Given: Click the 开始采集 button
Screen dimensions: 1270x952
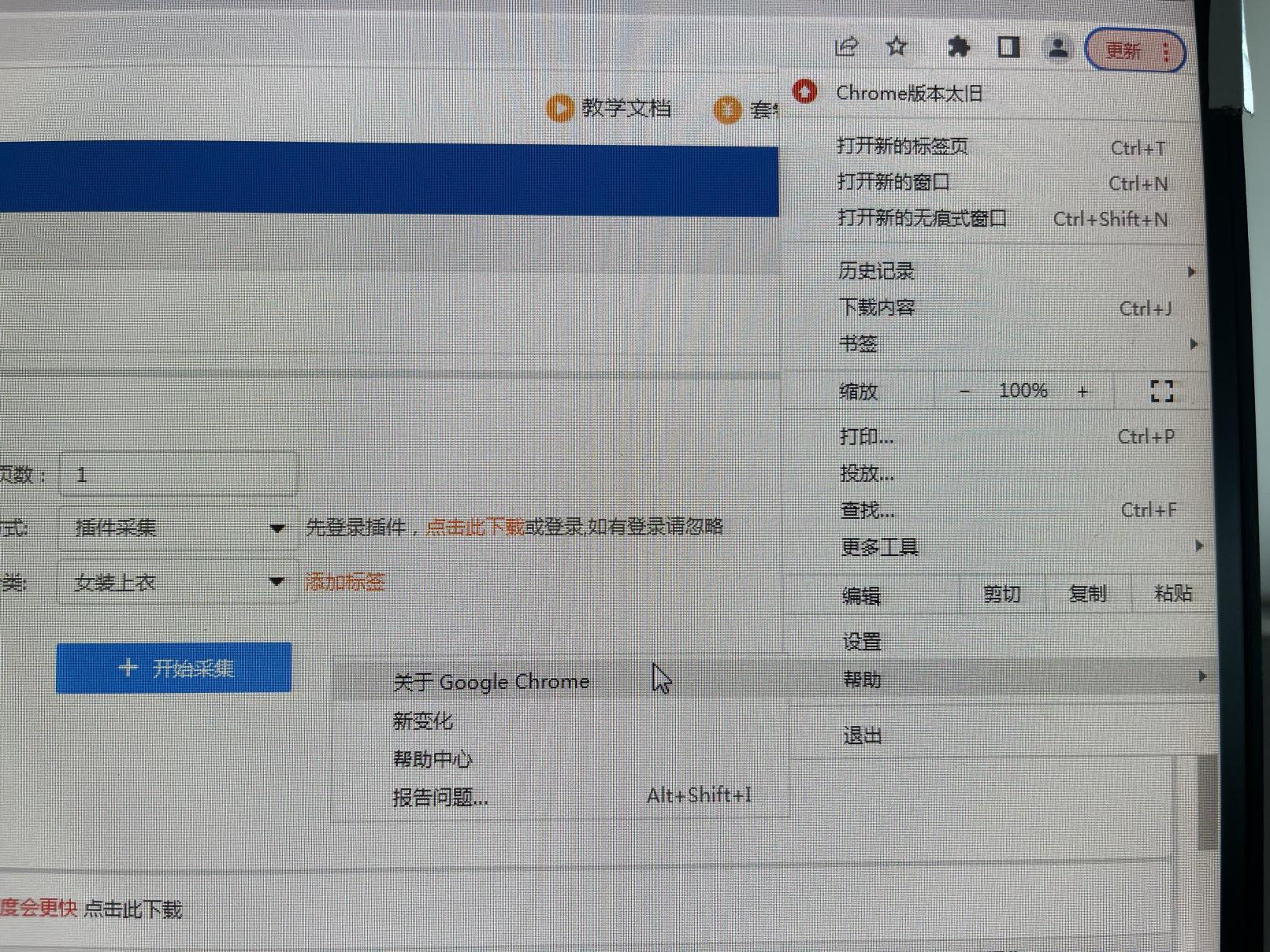Looking at the screenshot, I should [x=174, y=668].
